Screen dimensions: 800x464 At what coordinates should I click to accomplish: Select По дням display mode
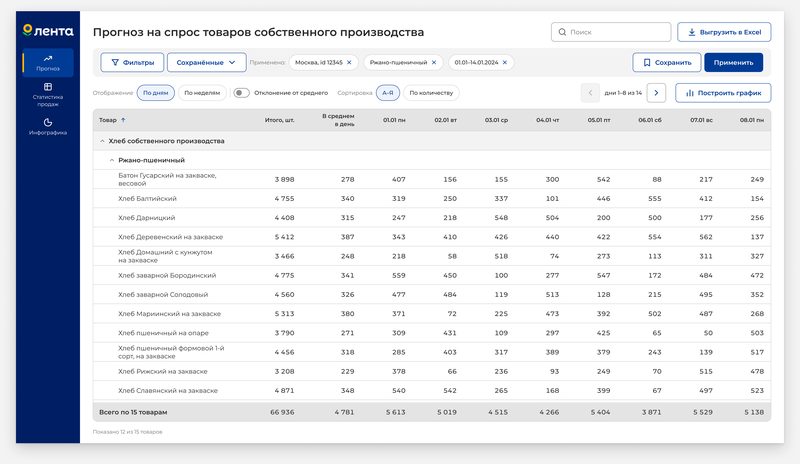pyautogui.click(x=156, y=93)
